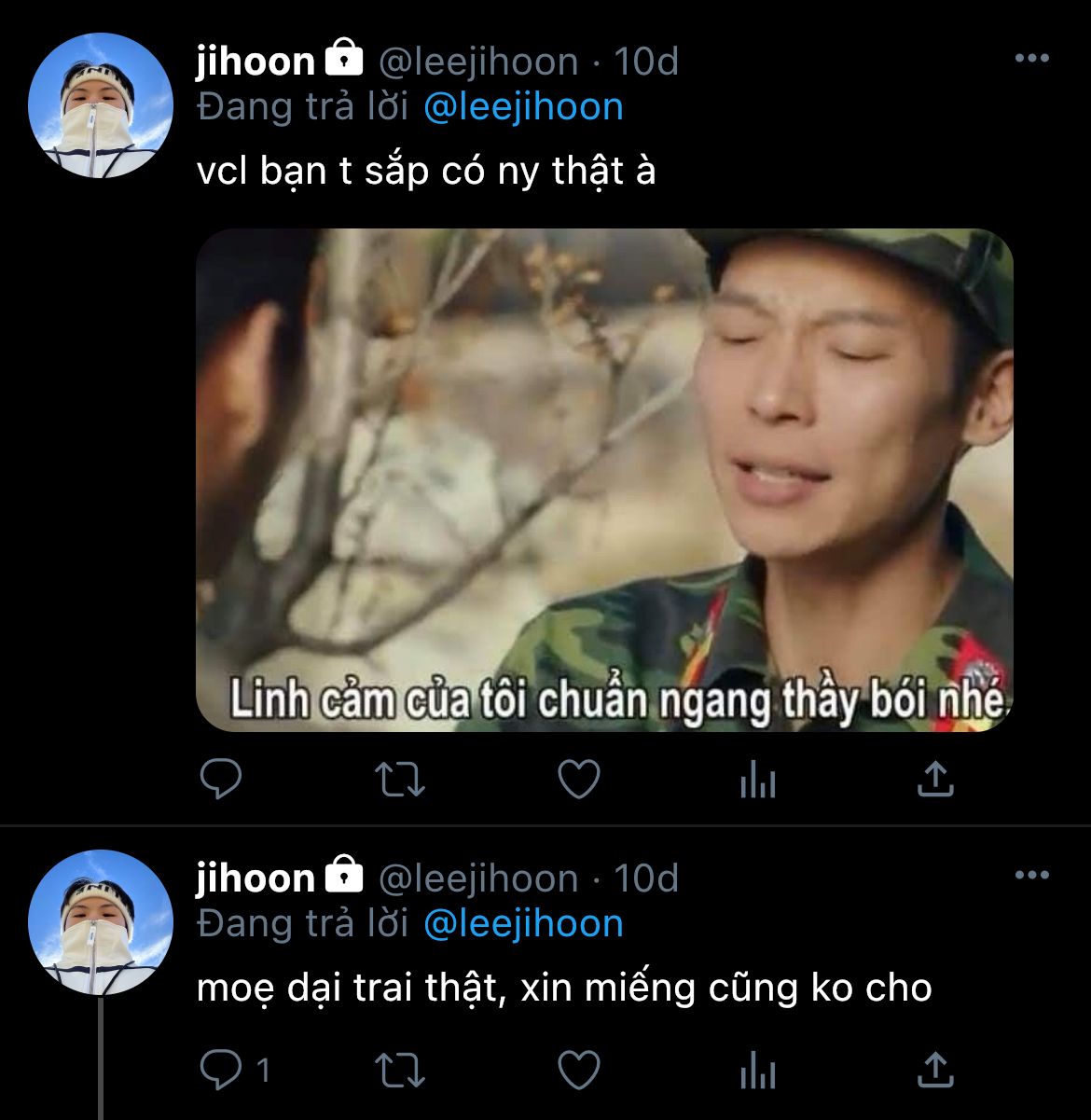This screenshot has height=1120, width=1091.
Task: Open jihoon's profile from first tweet username
Action: [255, 62]
